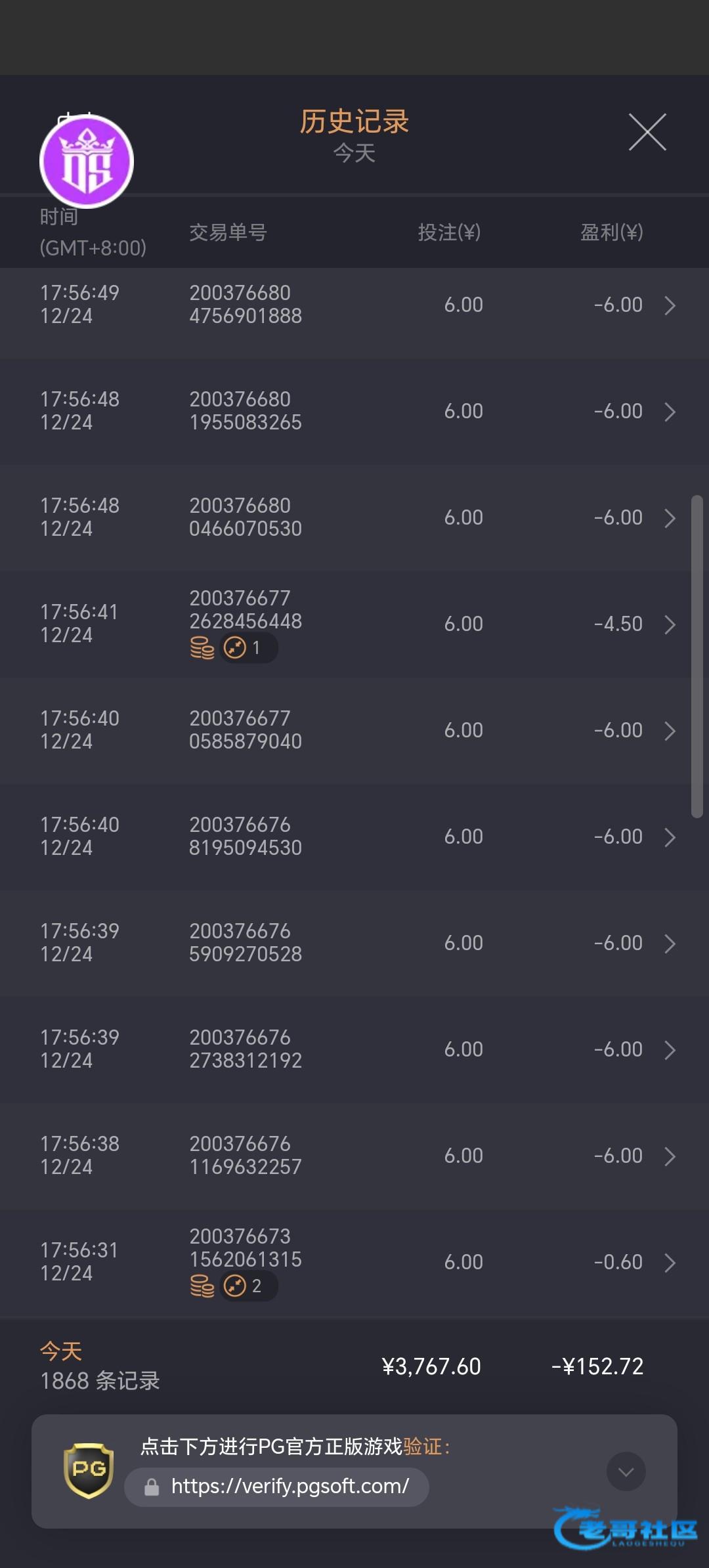The width and height of the screenshot is (709, 1568).
Task: Open the verify.pgsoft.com link
Action: (x=290, y=1487)
